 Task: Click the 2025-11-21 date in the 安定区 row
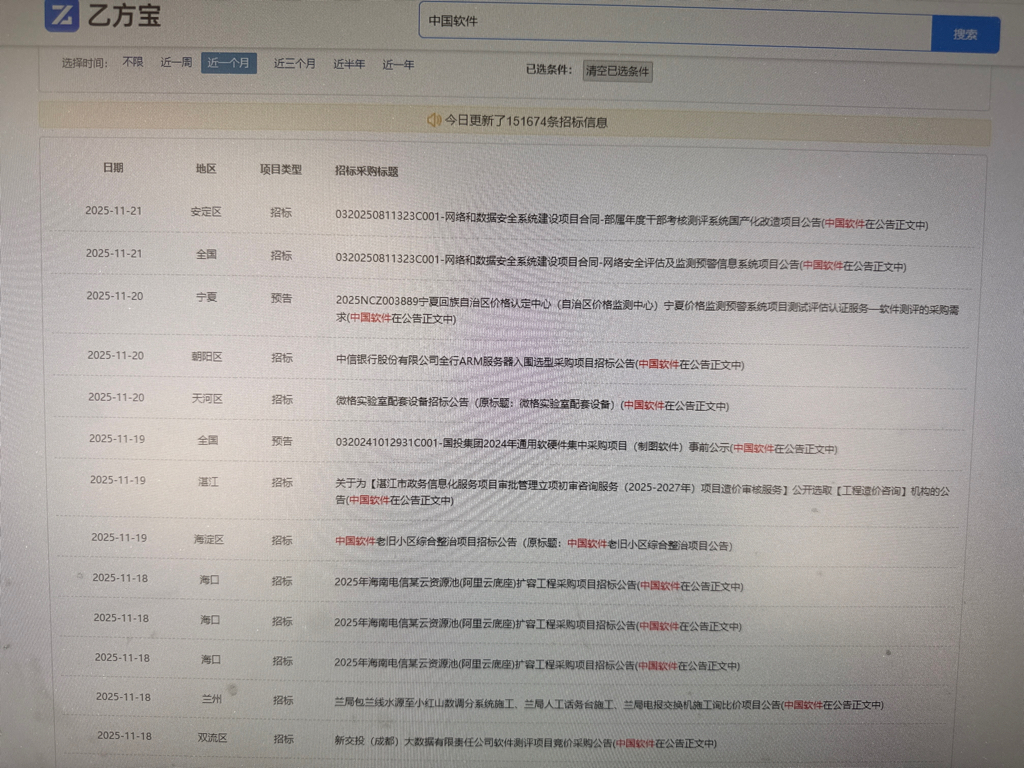(x=114, y=211)
